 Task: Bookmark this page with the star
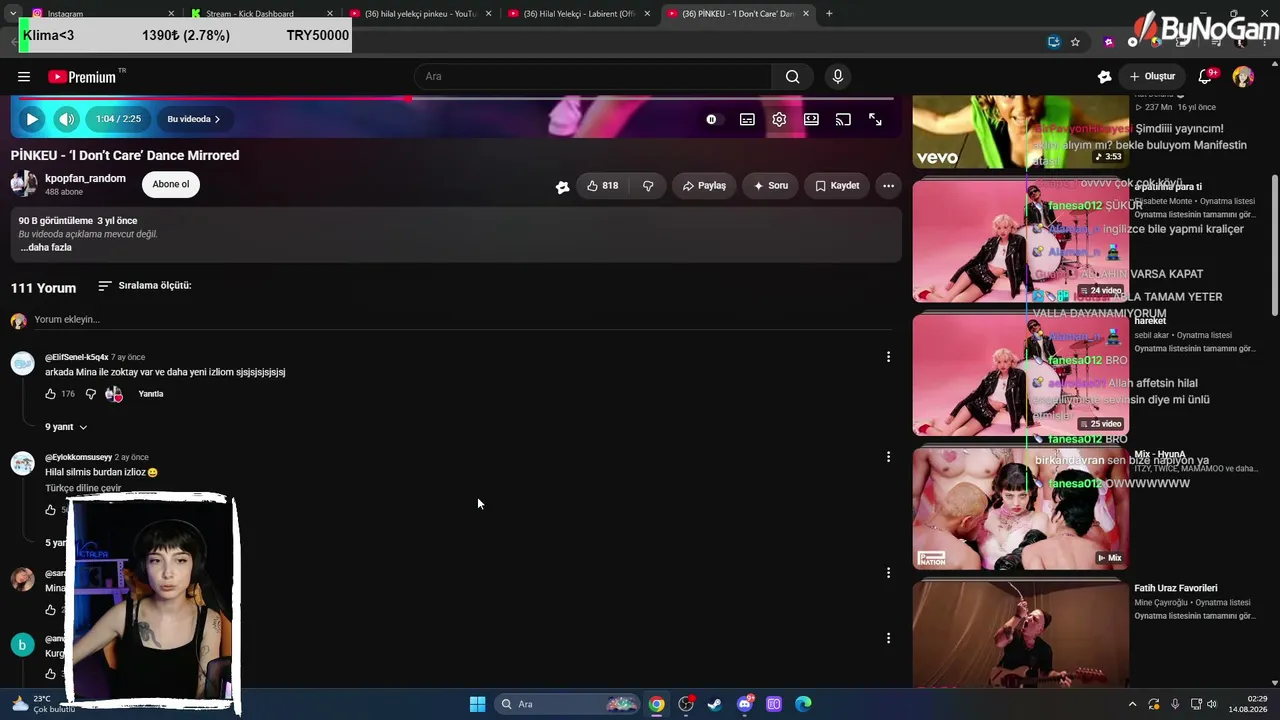(x=1075, y=42)
